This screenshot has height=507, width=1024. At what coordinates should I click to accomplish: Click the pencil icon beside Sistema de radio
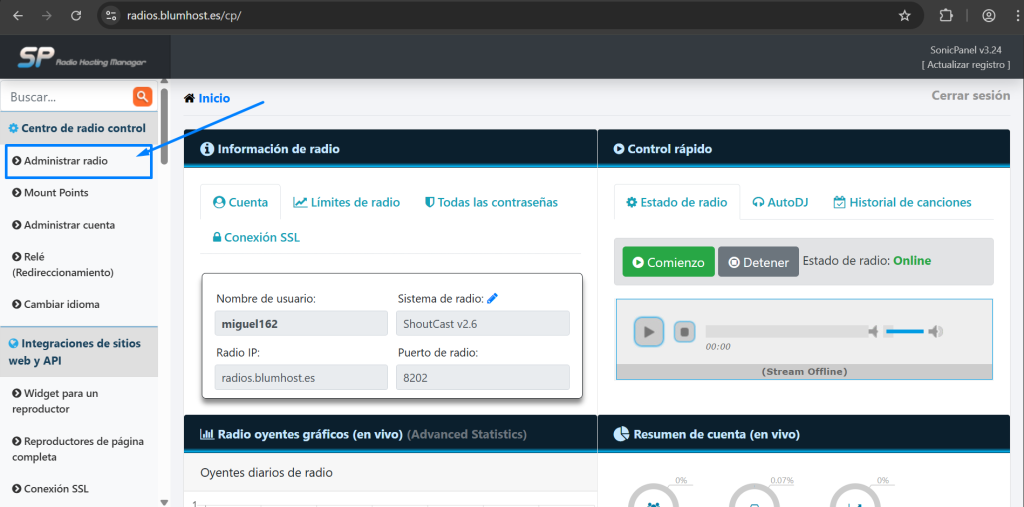pyautogui.click(x=492, y=298)
